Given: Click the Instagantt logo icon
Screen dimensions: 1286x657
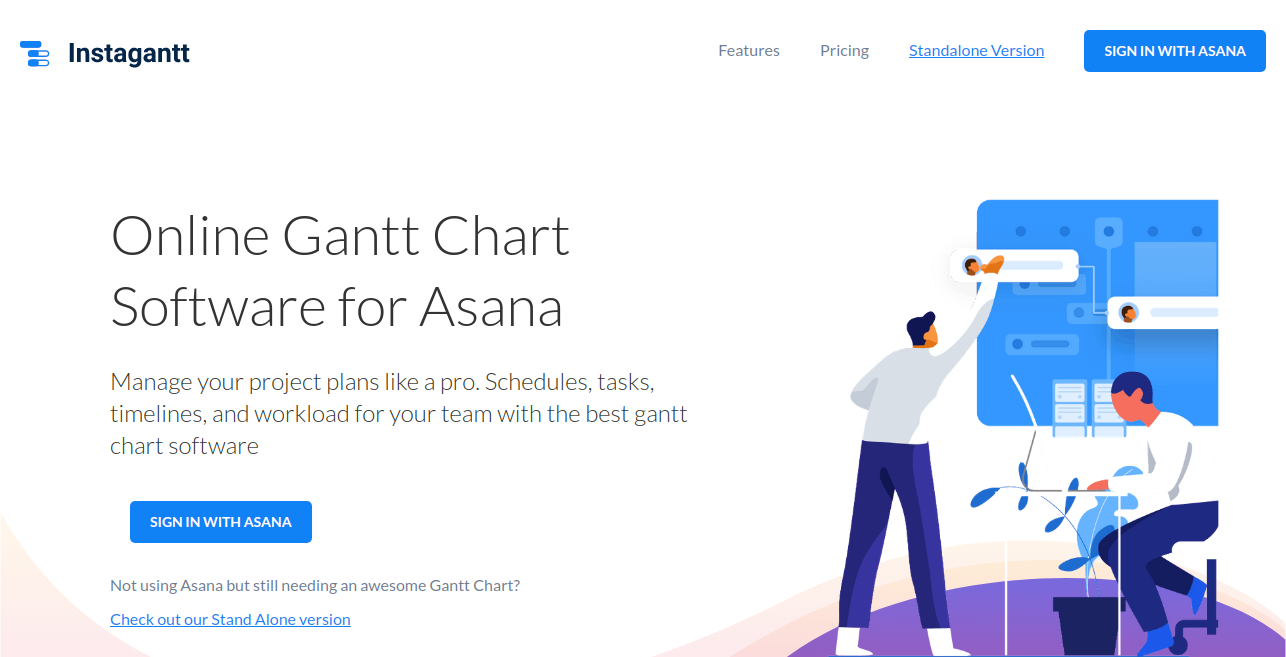Looking at the screenshot, I should click(35, 53).
